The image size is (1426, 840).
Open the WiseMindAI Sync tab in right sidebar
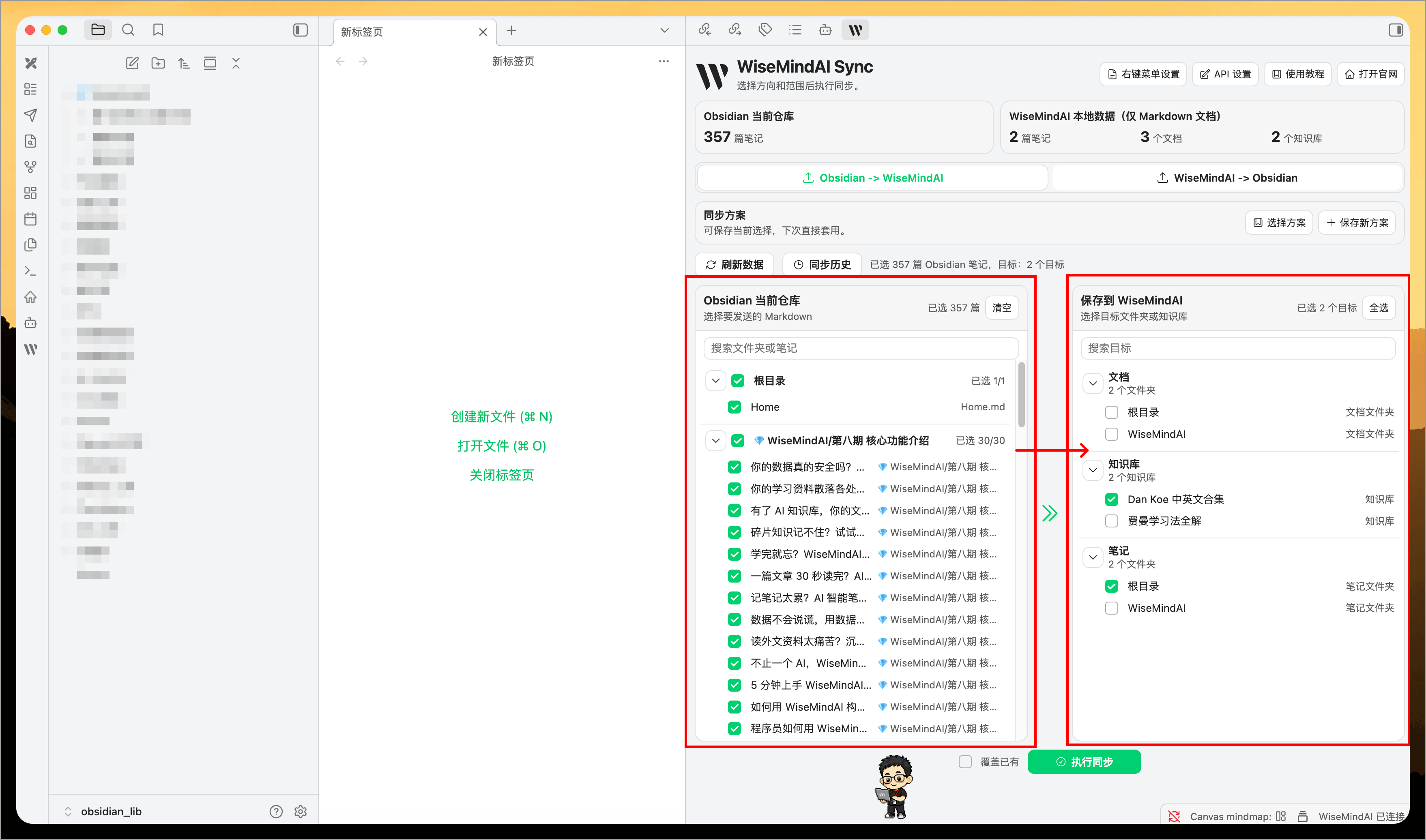(855, 30)
